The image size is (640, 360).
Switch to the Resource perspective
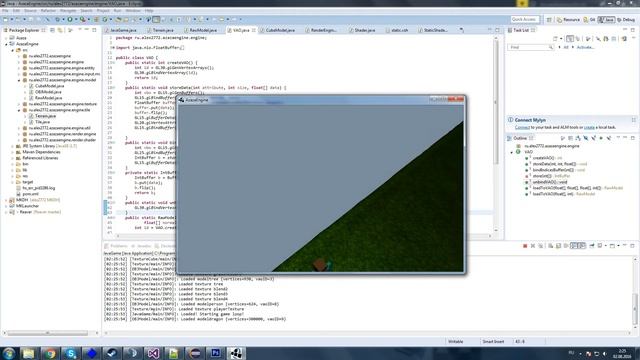568,20
